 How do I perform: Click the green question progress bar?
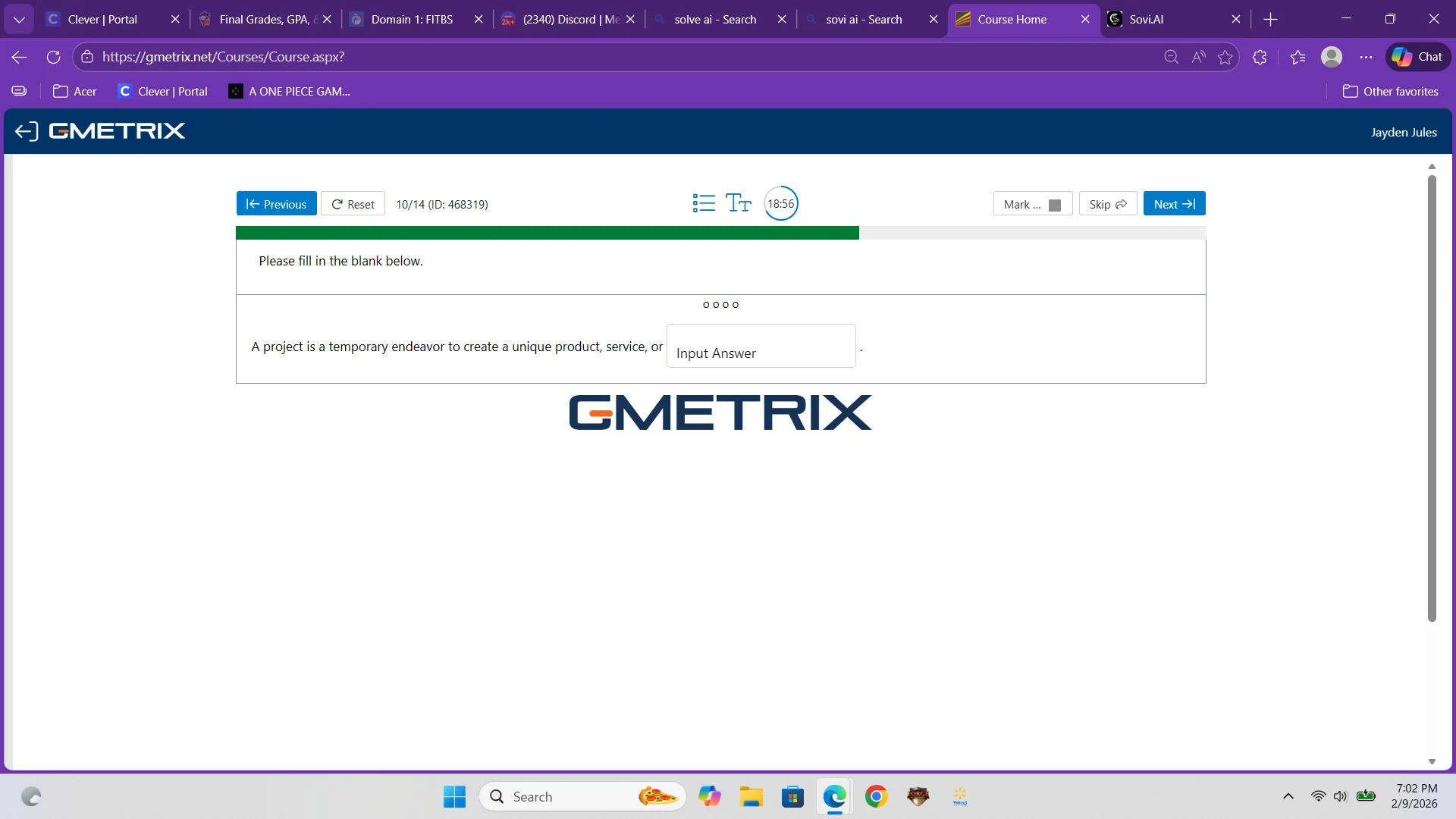pos(547,233)
